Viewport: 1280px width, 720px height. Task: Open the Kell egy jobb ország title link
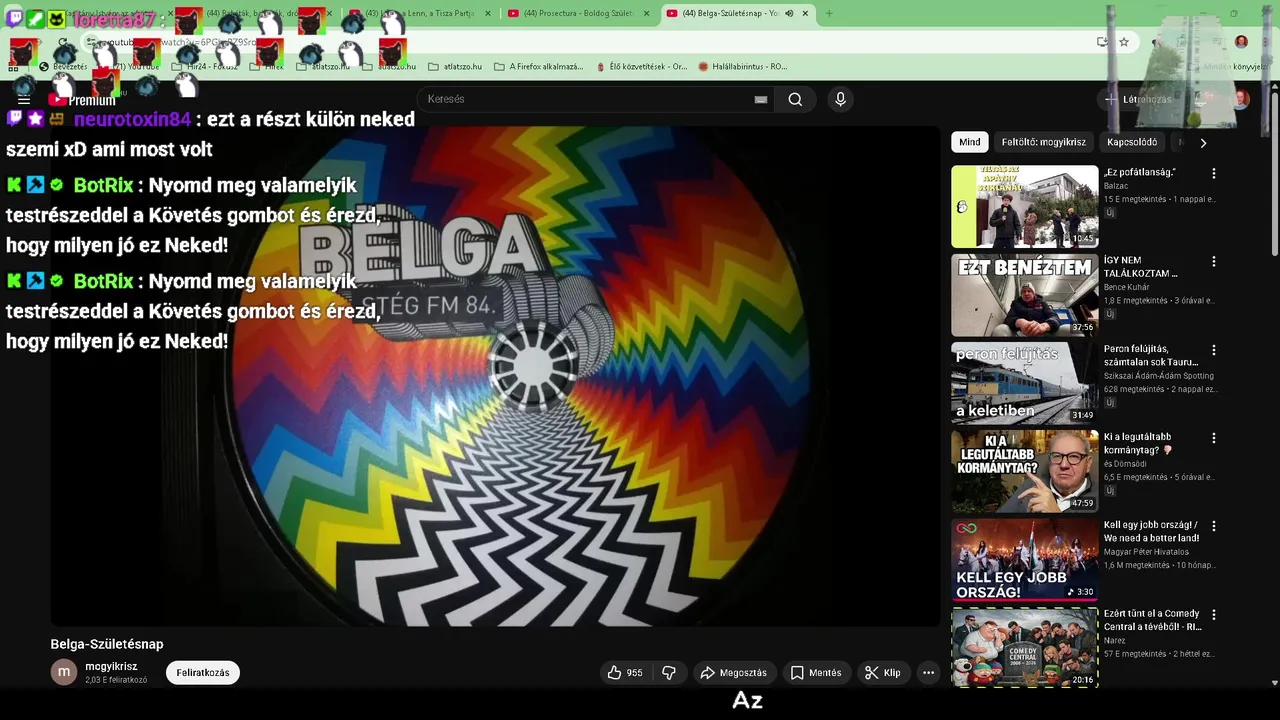[1151, 531]
